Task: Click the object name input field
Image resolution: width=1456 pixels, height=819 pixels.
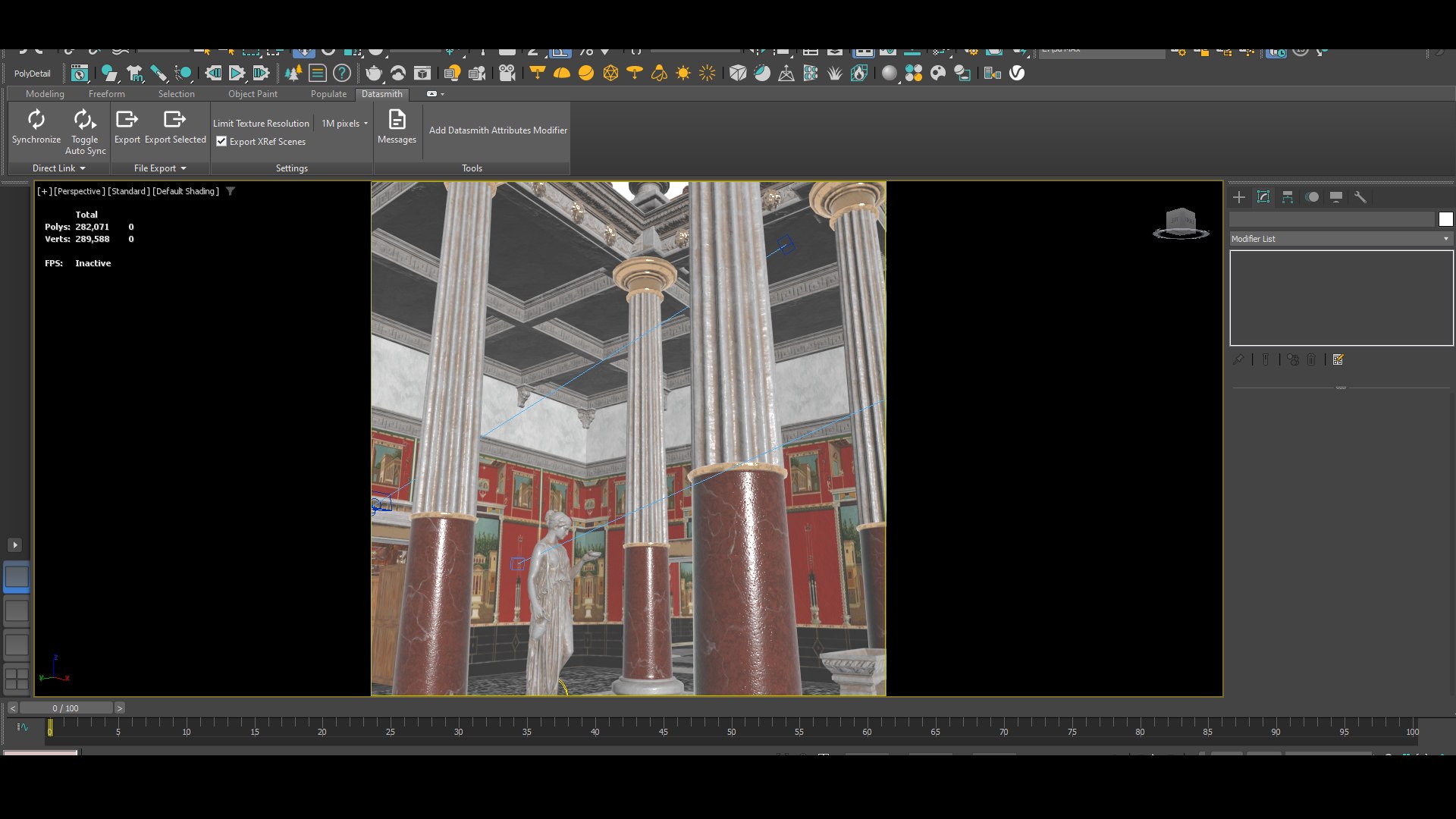Action: (1332, 219)
